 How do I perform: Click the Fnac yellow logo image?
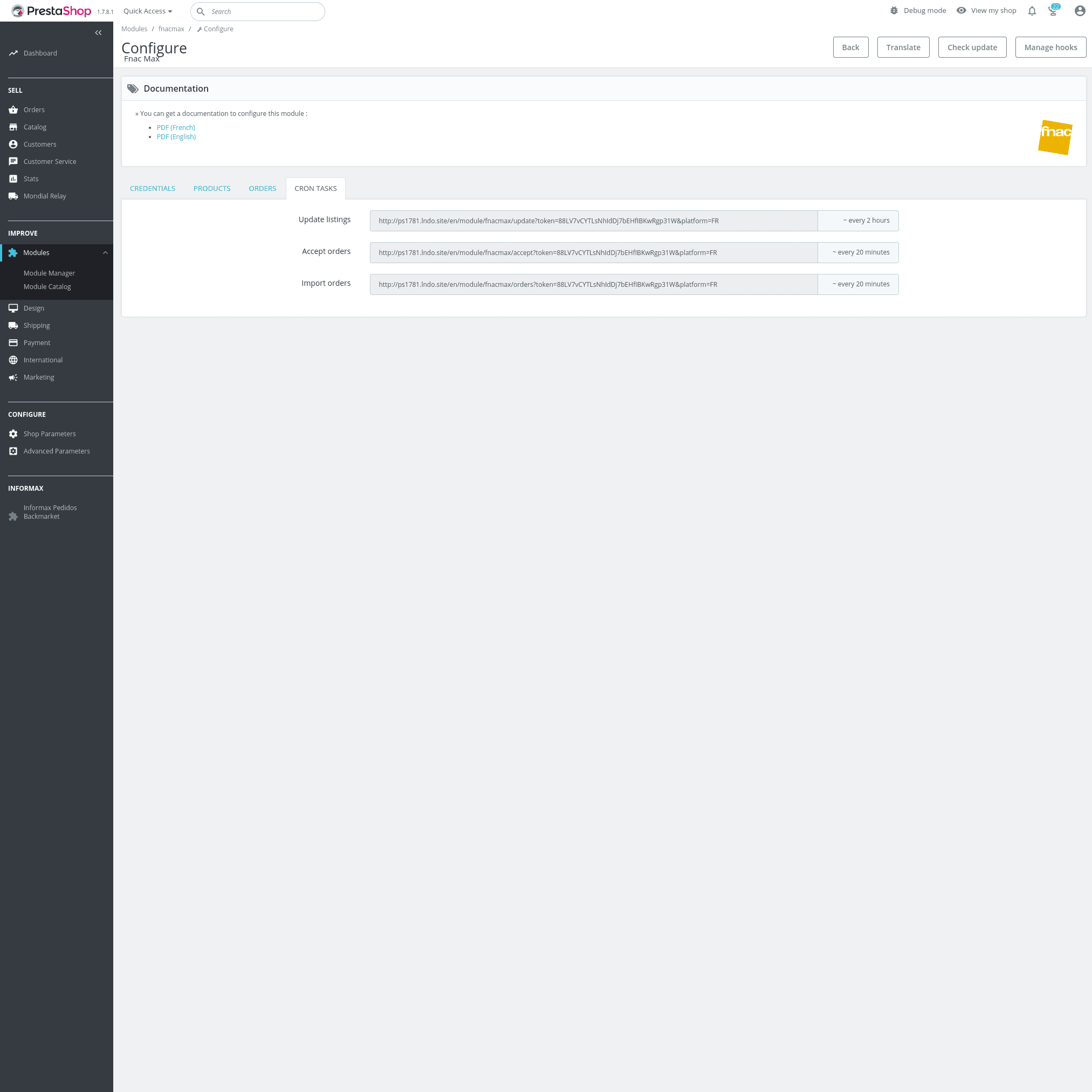(1055, 137)
